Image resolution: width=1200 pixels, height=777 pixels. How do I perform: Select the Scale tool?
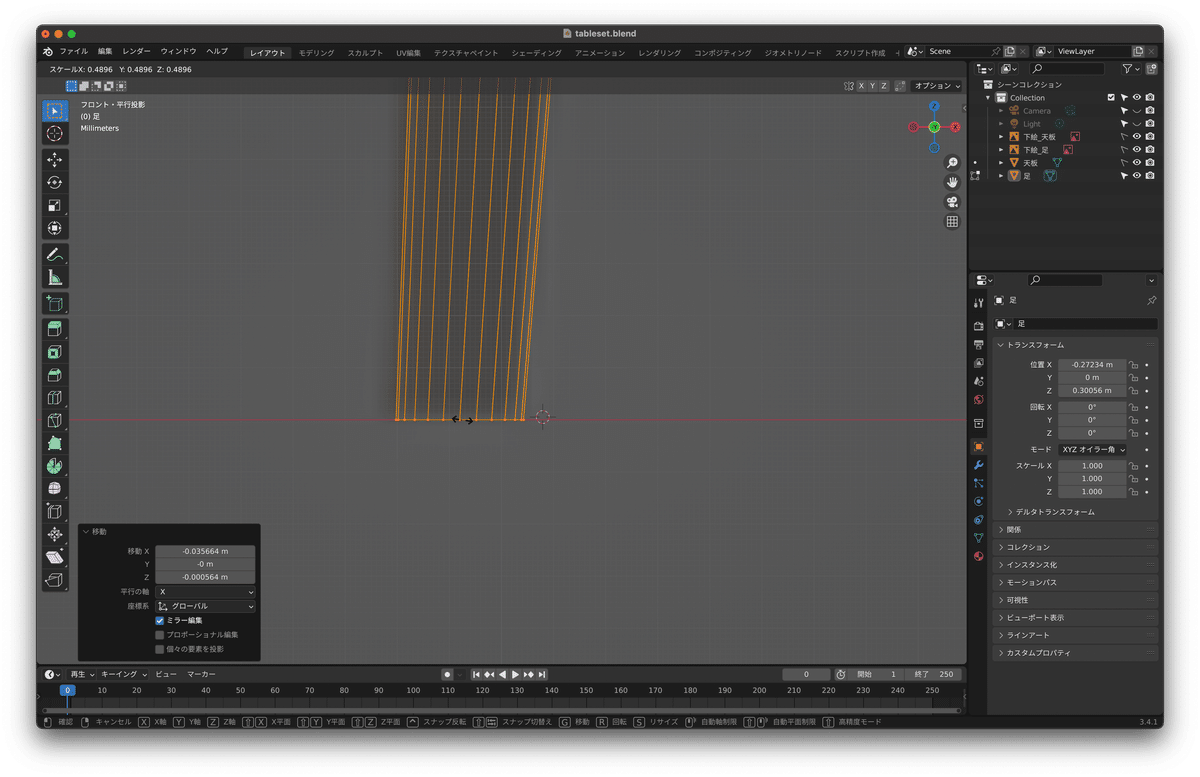click(x=54, y=206)
